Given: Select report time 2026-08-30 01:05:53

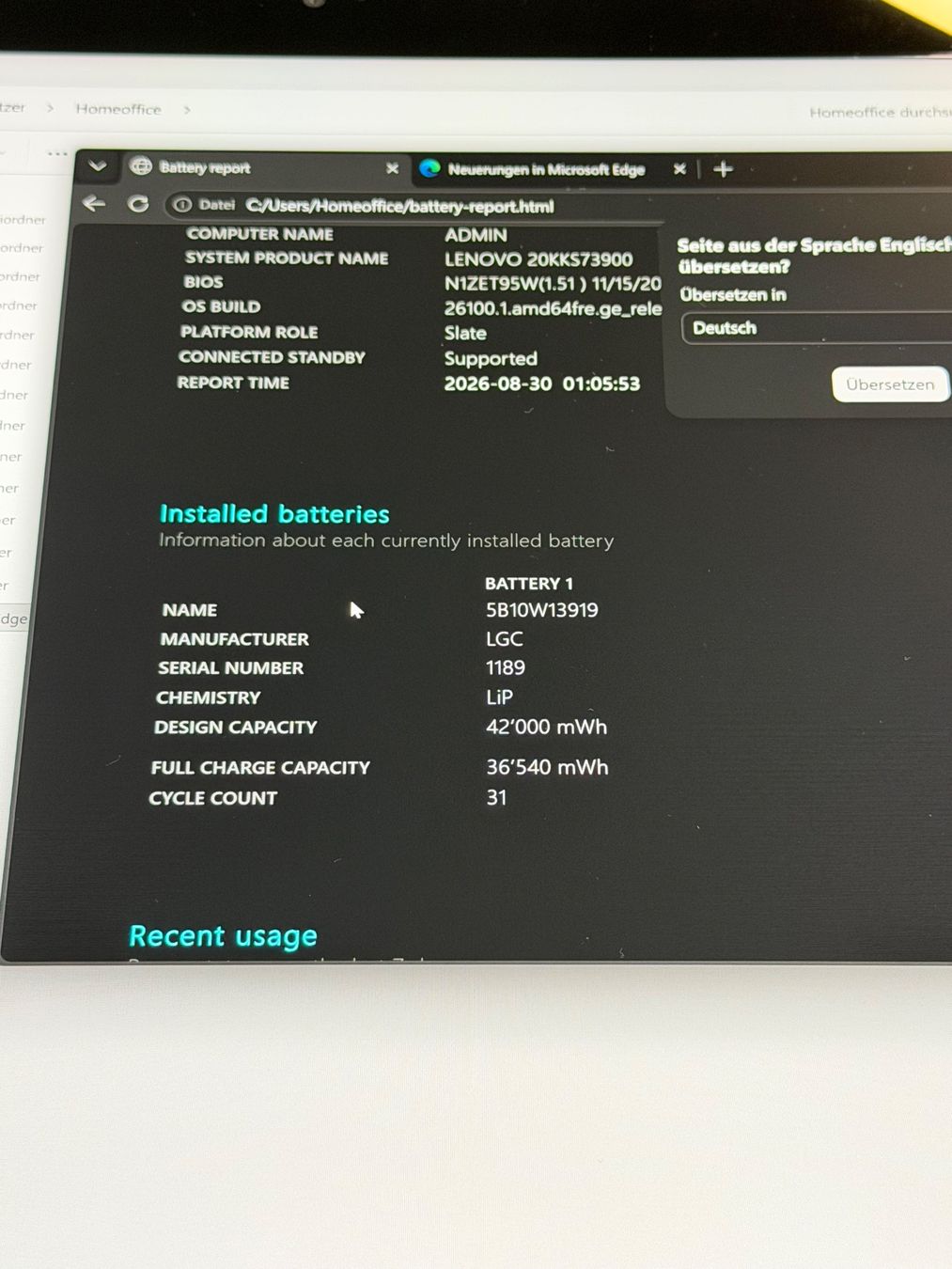Looking at the screenshot, I should pos(542,384).
